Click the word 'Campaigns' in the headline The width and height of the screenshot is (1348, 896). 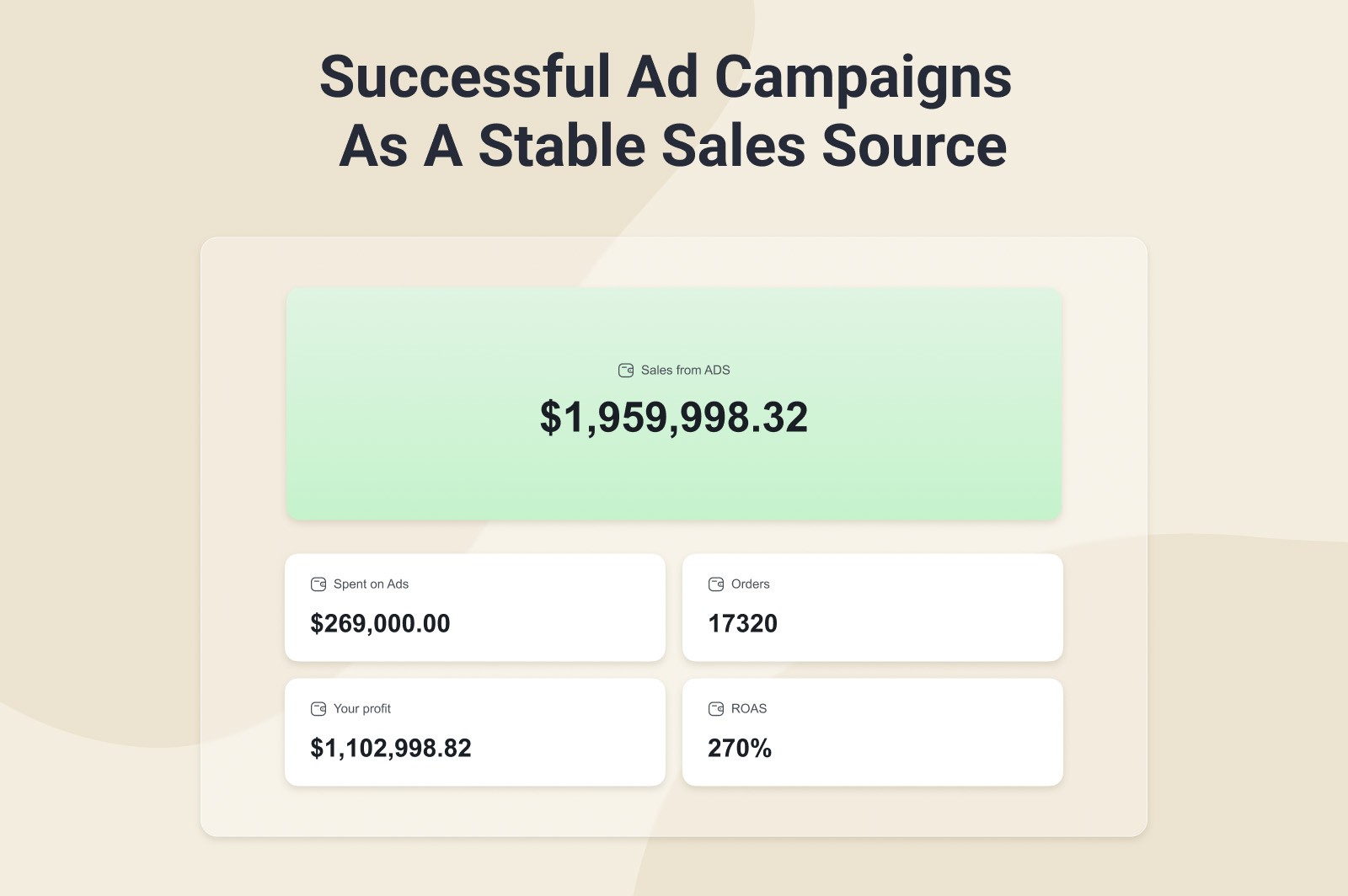(x=863, y=77)
